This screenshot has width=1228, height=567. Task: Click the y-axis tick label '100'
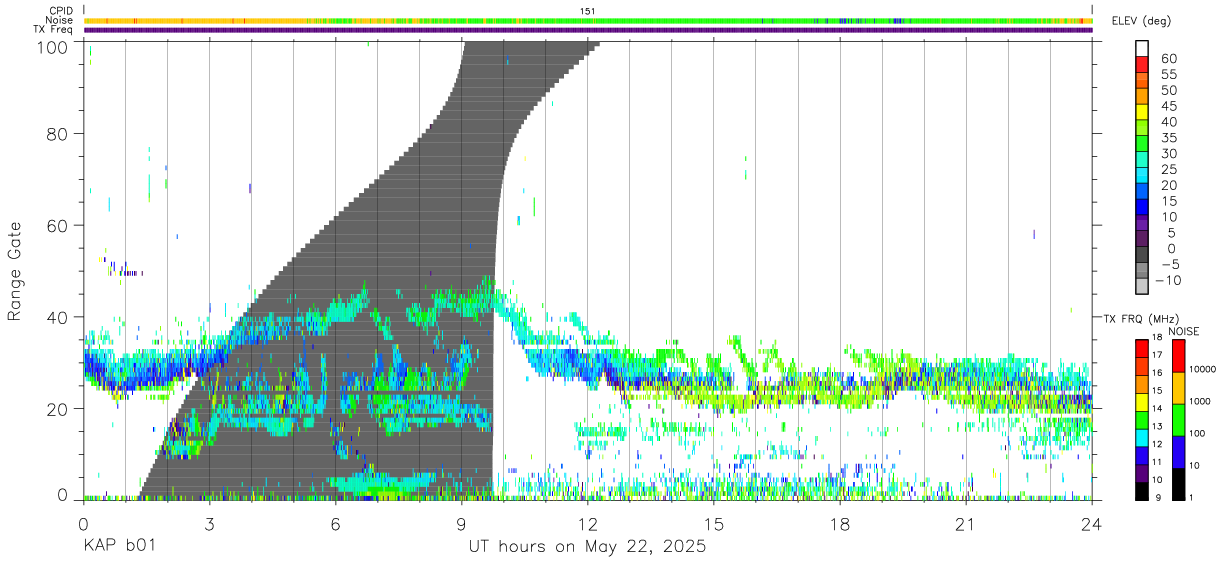[x=51, y=47]
